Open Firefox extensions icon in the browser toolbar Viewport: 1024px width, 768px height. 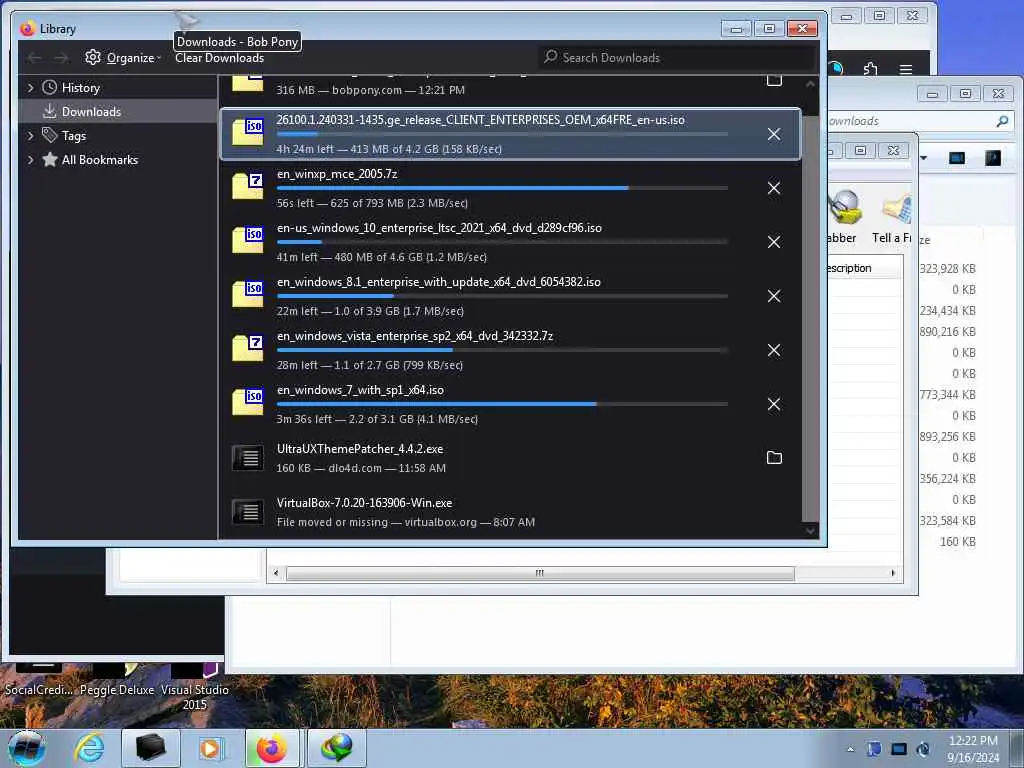click(x=871, y=69)
